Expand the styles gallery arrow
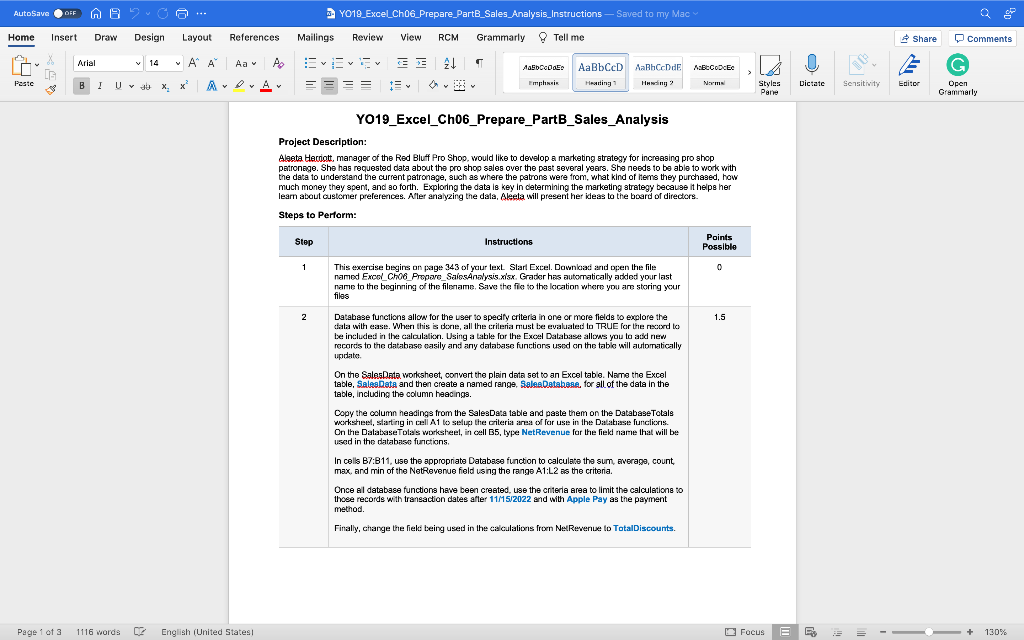Viewport: 1024px width, 640px height. click(749, 72)
